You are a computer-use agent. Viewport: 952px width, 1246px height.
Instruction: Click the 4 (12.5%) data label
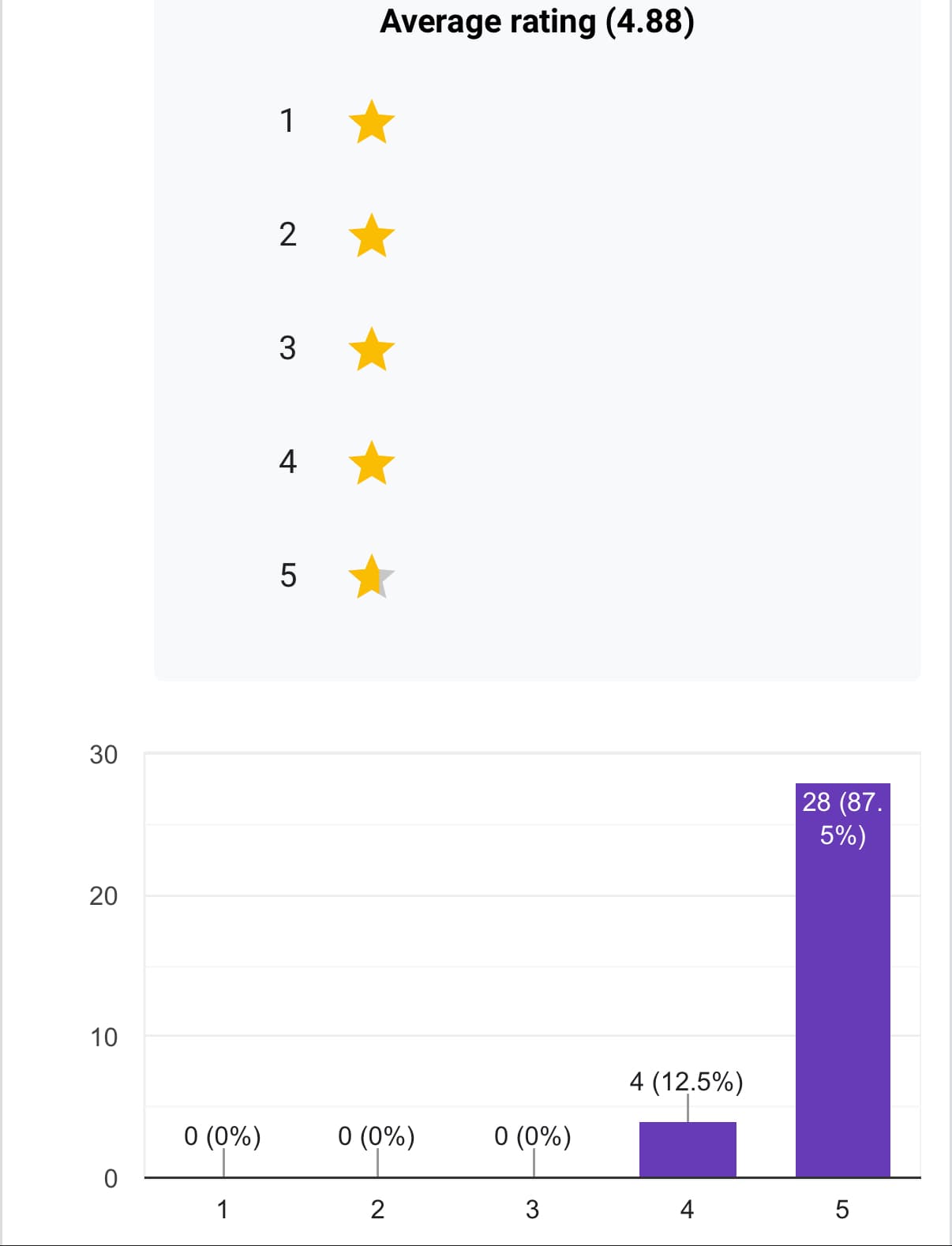point(686,1081)
